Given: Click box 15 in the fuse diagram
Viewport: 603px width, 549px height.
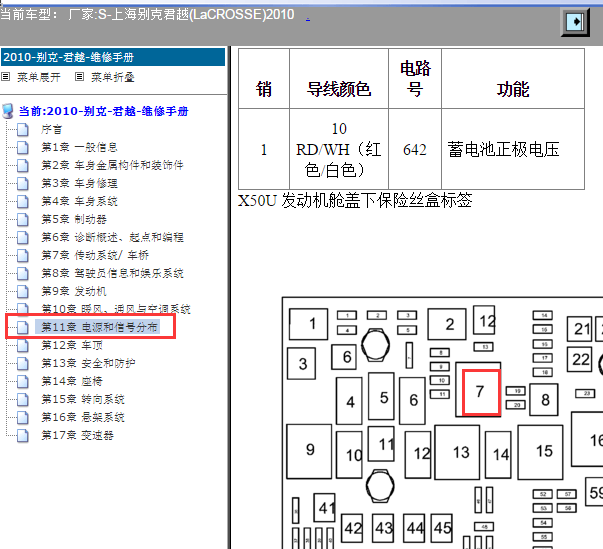Looking at the screenshot, I should coord(540,452).
